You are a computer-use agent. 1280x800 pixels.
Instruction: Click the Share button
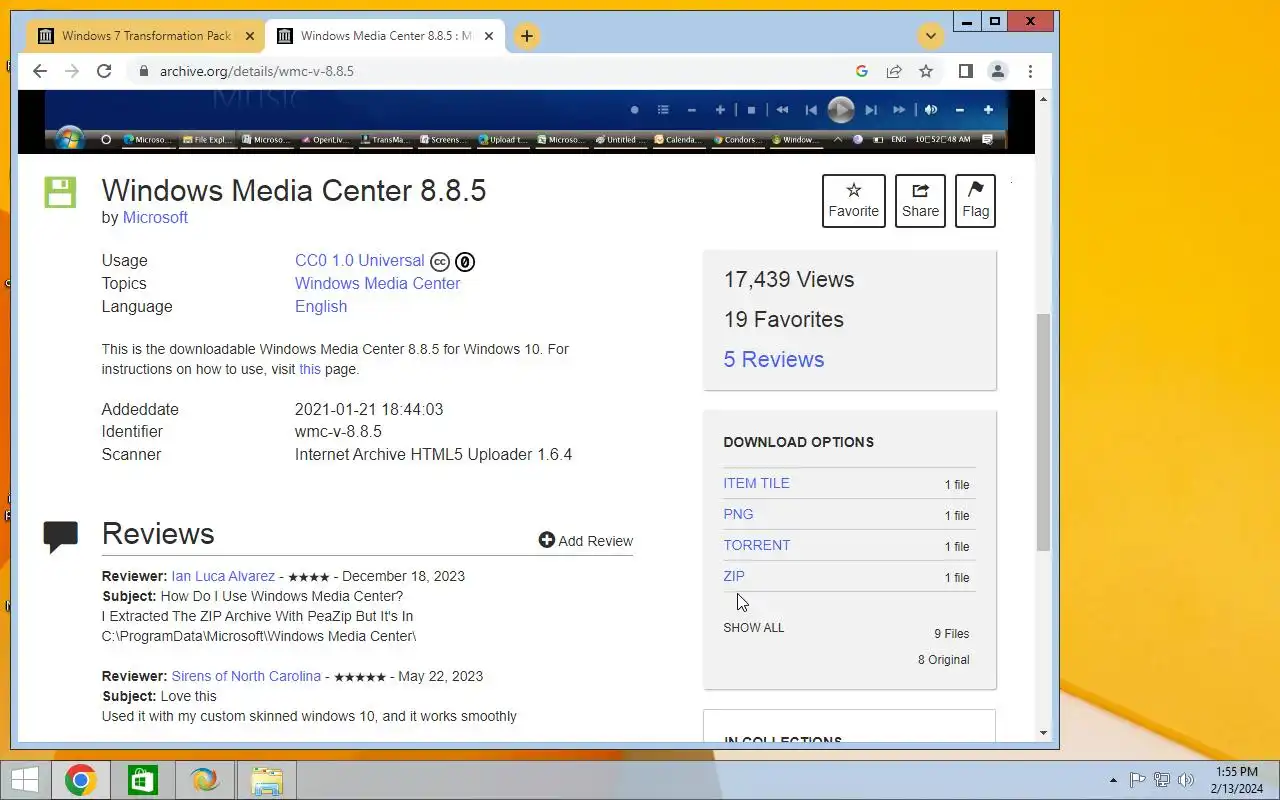920,201
